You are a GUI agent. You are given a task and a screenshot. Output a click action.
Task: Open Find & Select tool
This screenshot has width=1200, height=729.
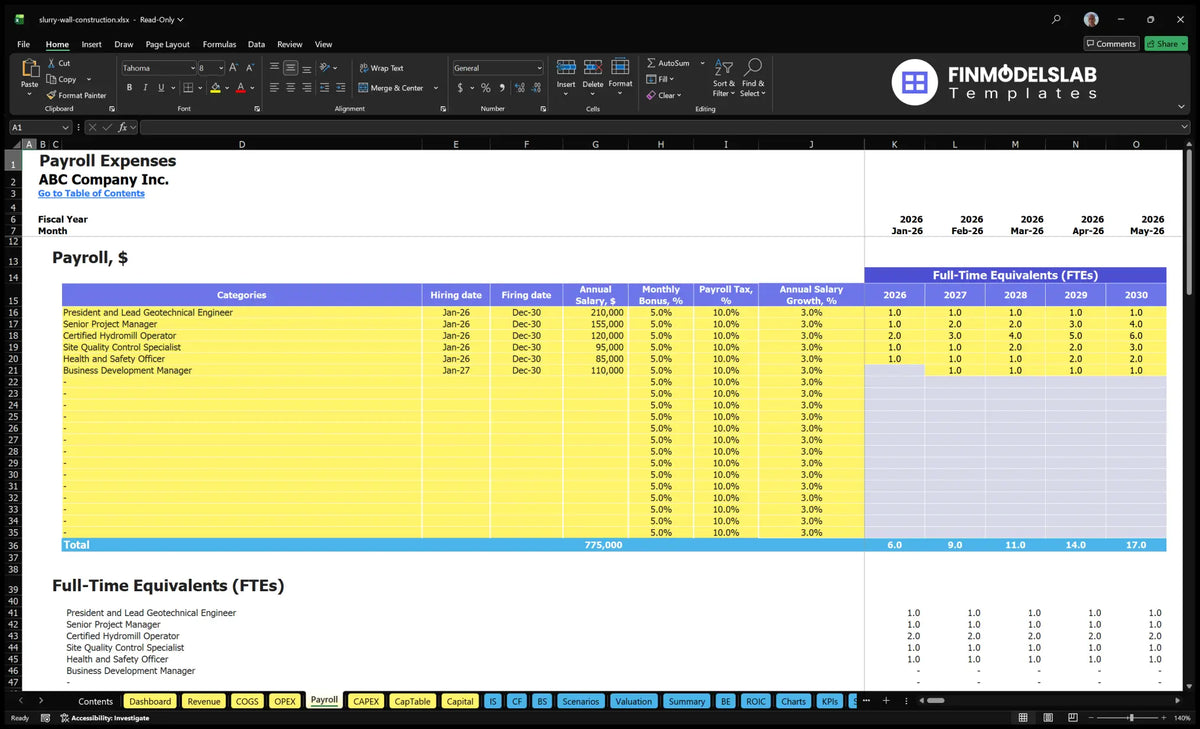click(x=754, y=77)
